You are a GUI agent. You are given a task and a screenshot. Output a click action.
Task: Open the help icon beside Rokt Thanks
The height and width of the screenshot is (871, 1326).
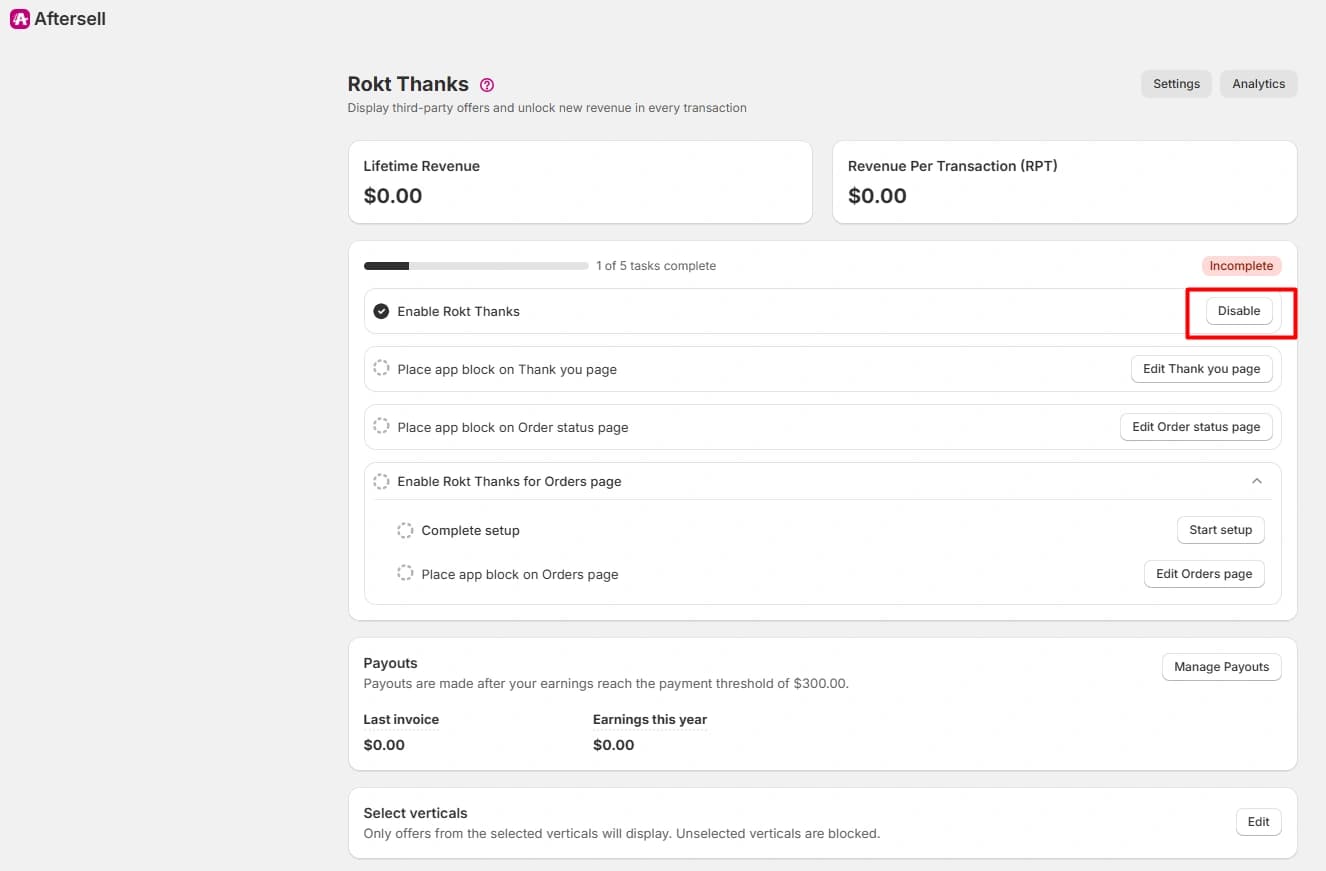487,85
